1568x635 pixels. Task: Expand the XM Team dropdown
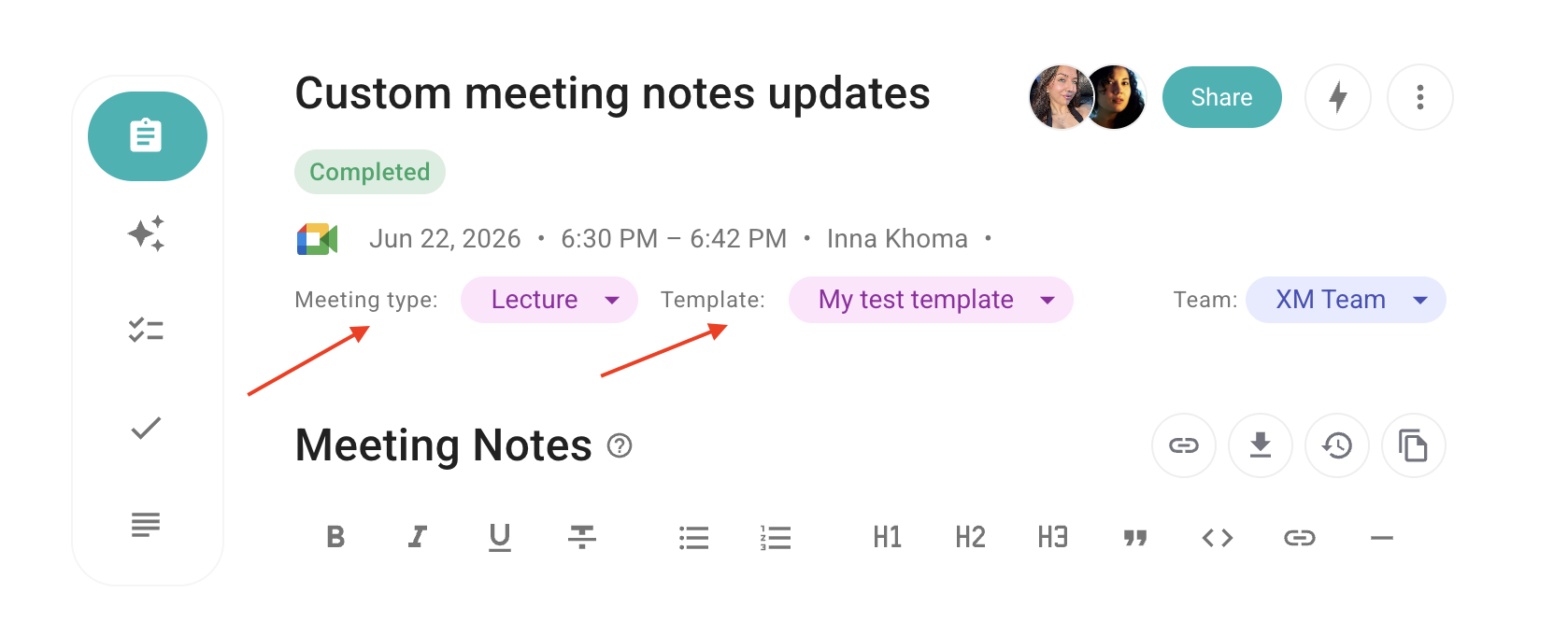(1346, 300)
